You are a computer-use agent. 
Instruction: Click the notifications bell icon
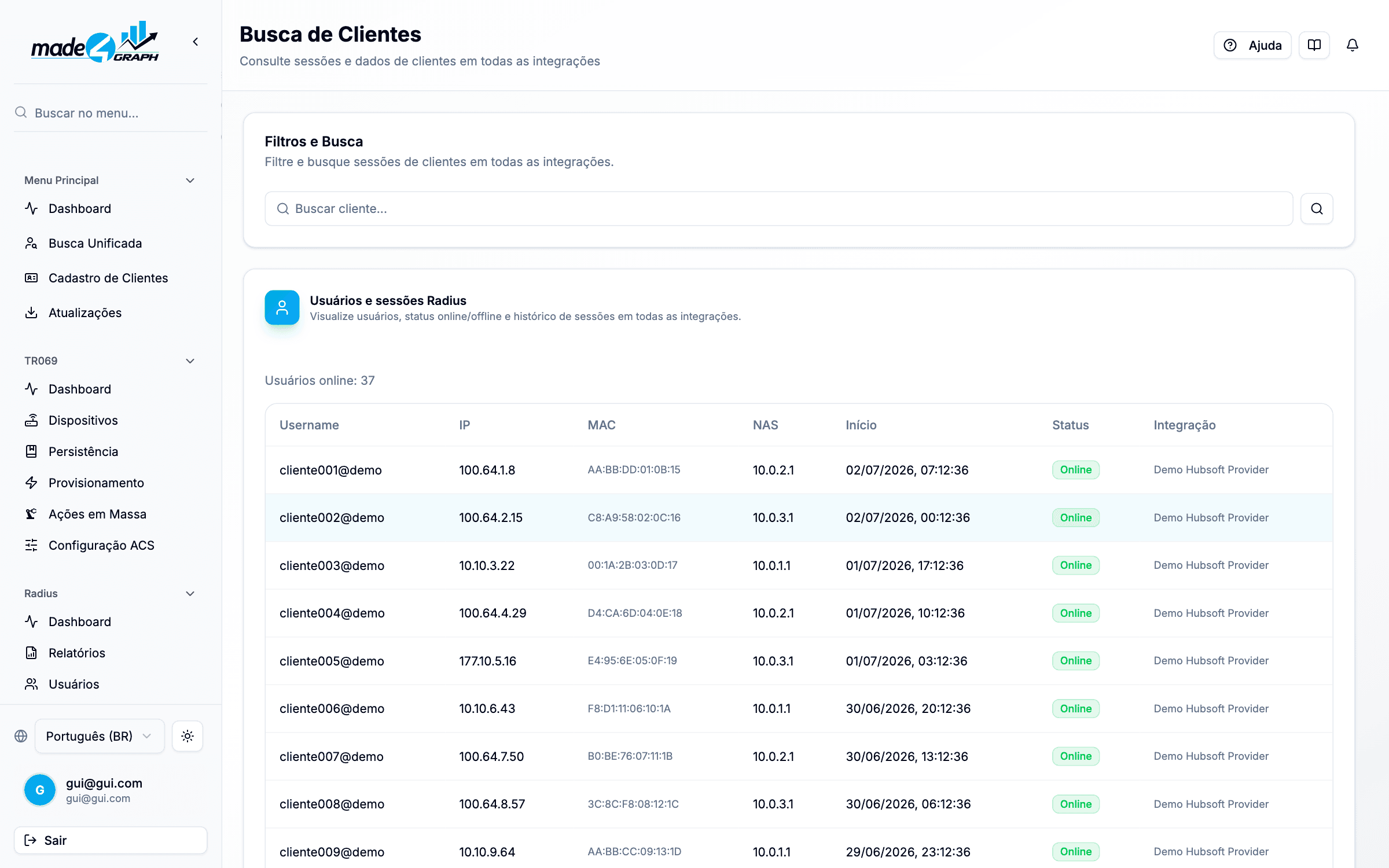point(1352,45)
